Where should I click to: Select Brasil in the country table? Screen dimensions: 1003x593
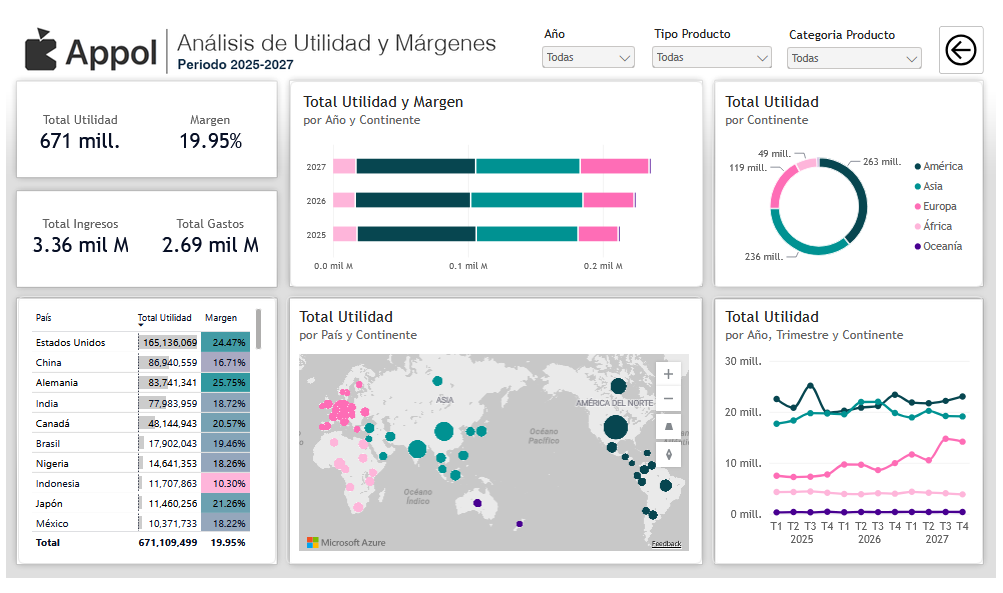click(48, 443)
